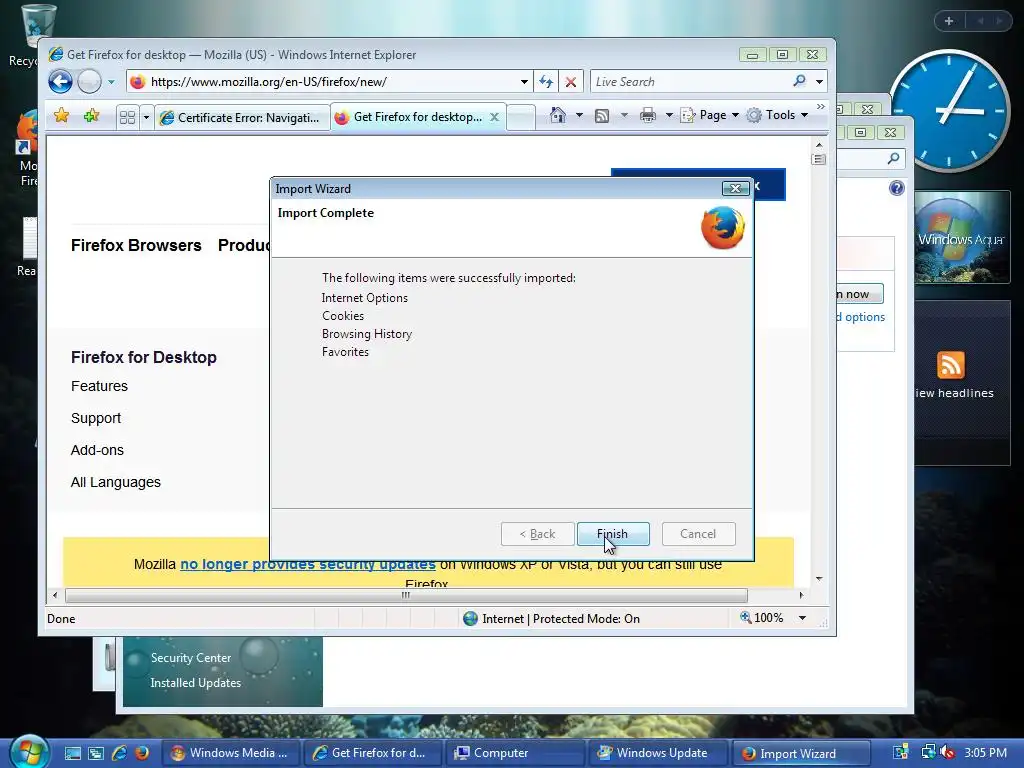The height and width of the screenshot is (768, 1024).
Task: Open the Support link
Action: (96, 418)
